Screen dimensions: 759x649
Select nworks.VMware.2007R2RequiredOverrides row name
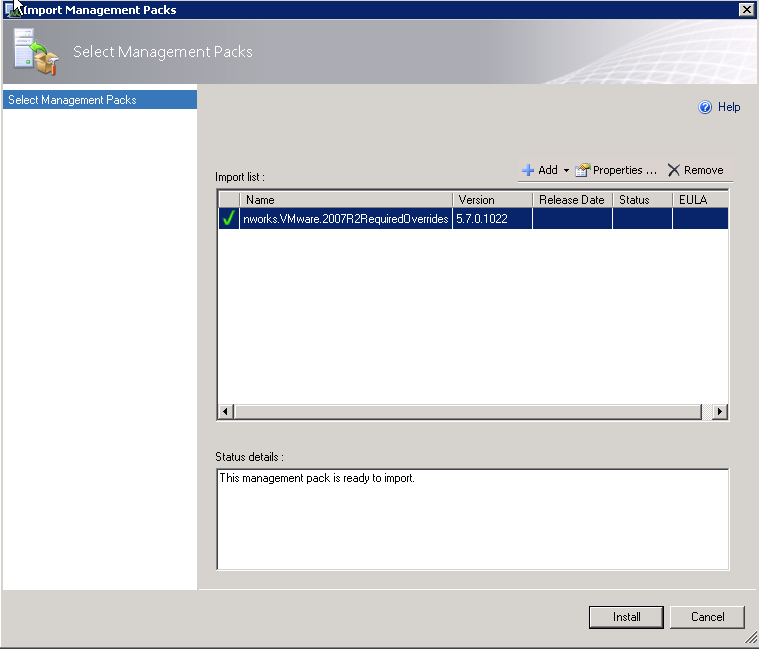click(x=346, y=219)
